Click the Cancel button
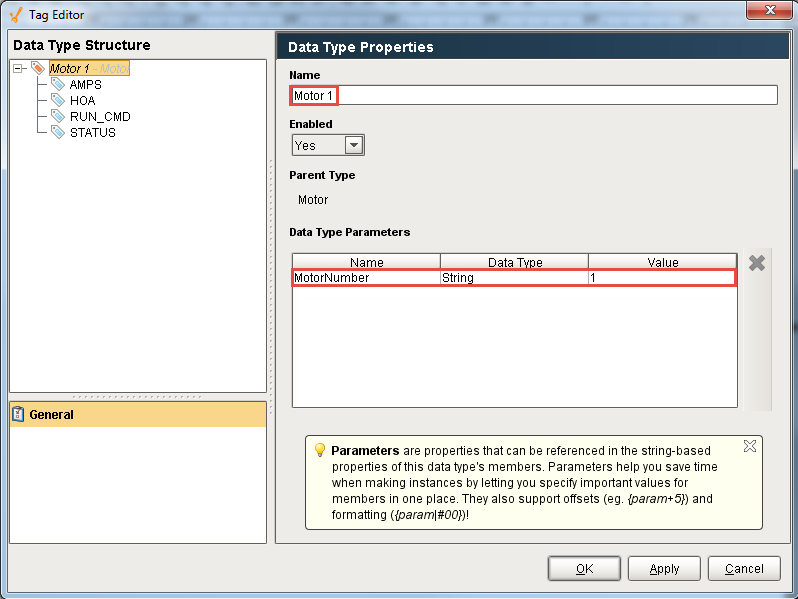Image resolution: width=798 pixels, height=599 pixels. 743,568
